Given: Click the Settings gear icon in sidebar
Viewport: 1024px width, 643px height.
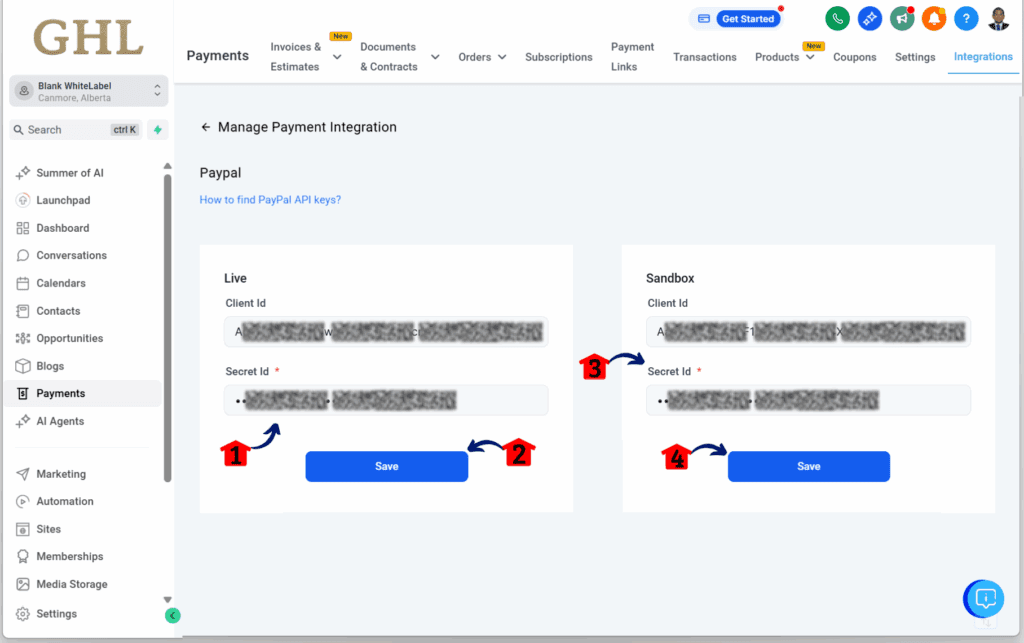Looking at the screenshot, I should tap(23, 614).
